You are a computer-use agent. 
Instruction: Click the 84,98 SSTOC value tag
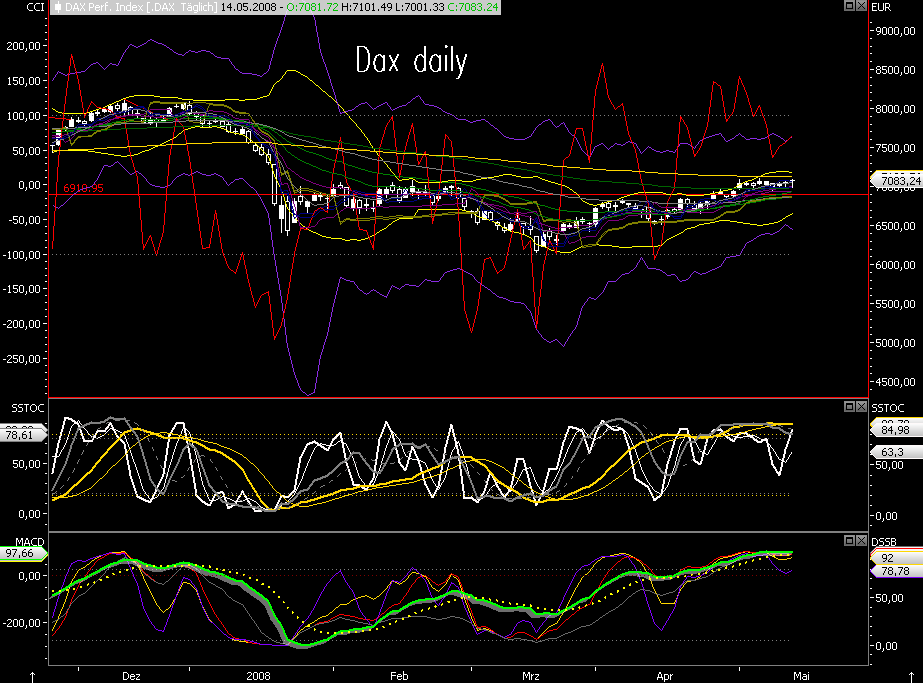tap(896, 430)
